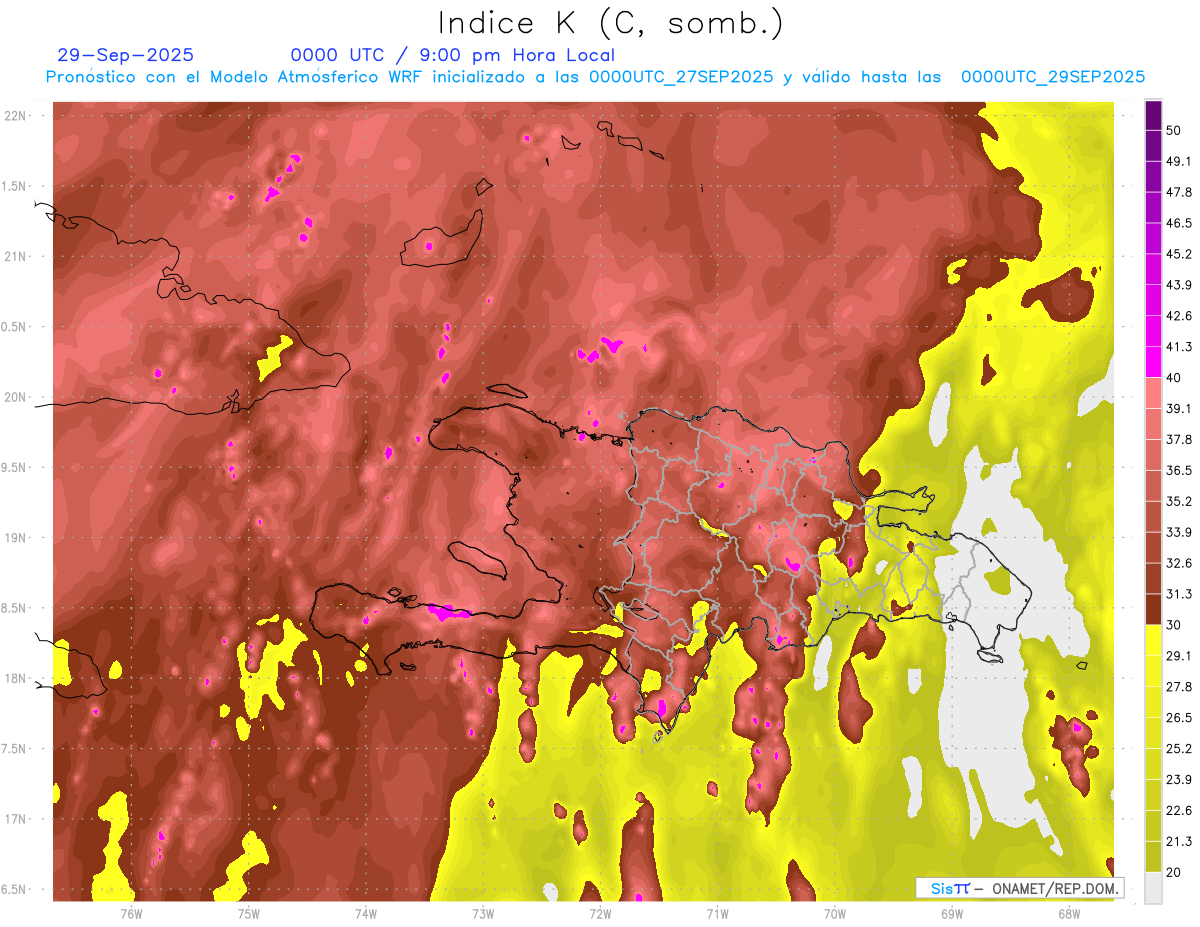The height and width of the screenshot is (927, 1200).
Task: Click the colorbar value 31.3
Action: point(1179,594)
